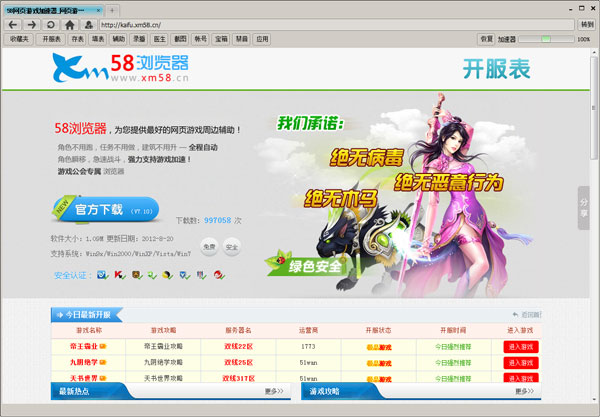This screenshot has width=600, height=417.
Task: Click the 转到 go button
Action: (587, 25)
